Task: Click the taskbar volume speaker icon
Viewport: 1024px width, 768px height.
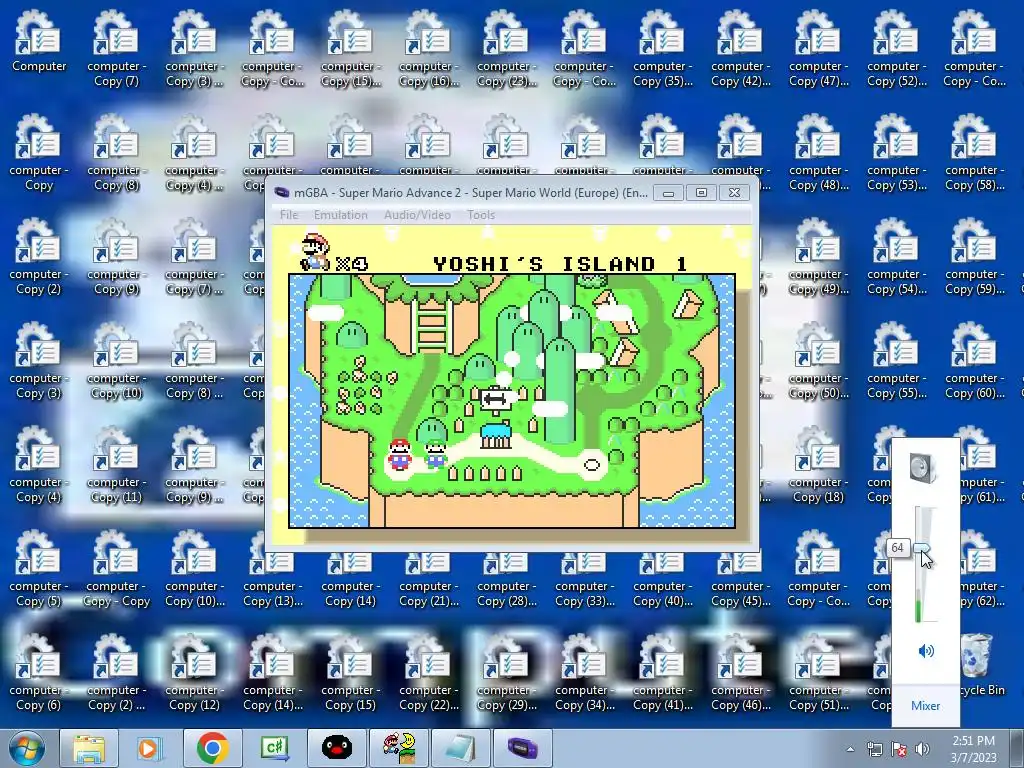Action: tap(922, 749)
